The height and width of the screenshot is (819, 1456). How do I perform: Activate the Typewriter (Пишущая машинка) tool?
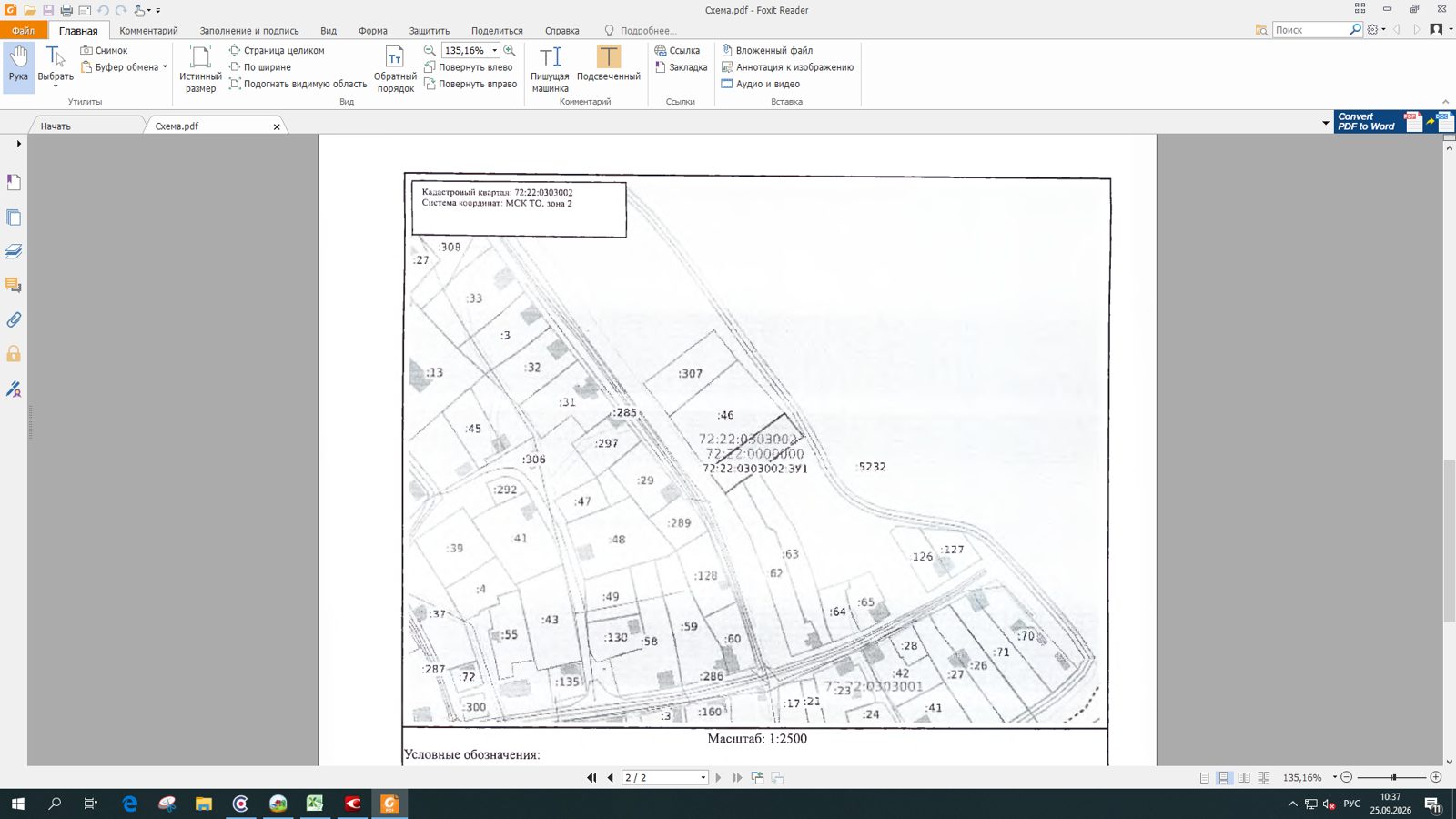tap(550, 68)
